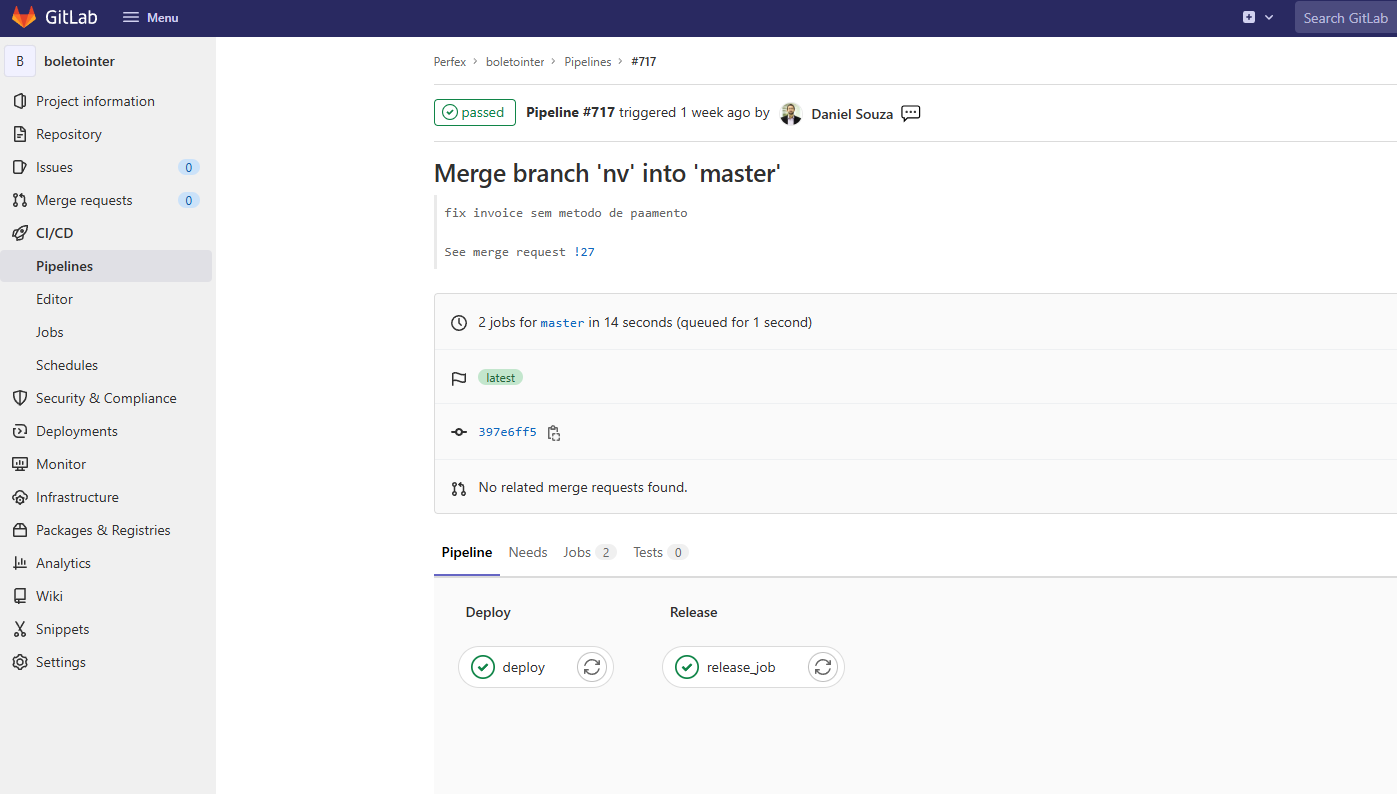Click the GitLab fox logo
Viewport: 1397px width, 794px height.
coord(24,17)
